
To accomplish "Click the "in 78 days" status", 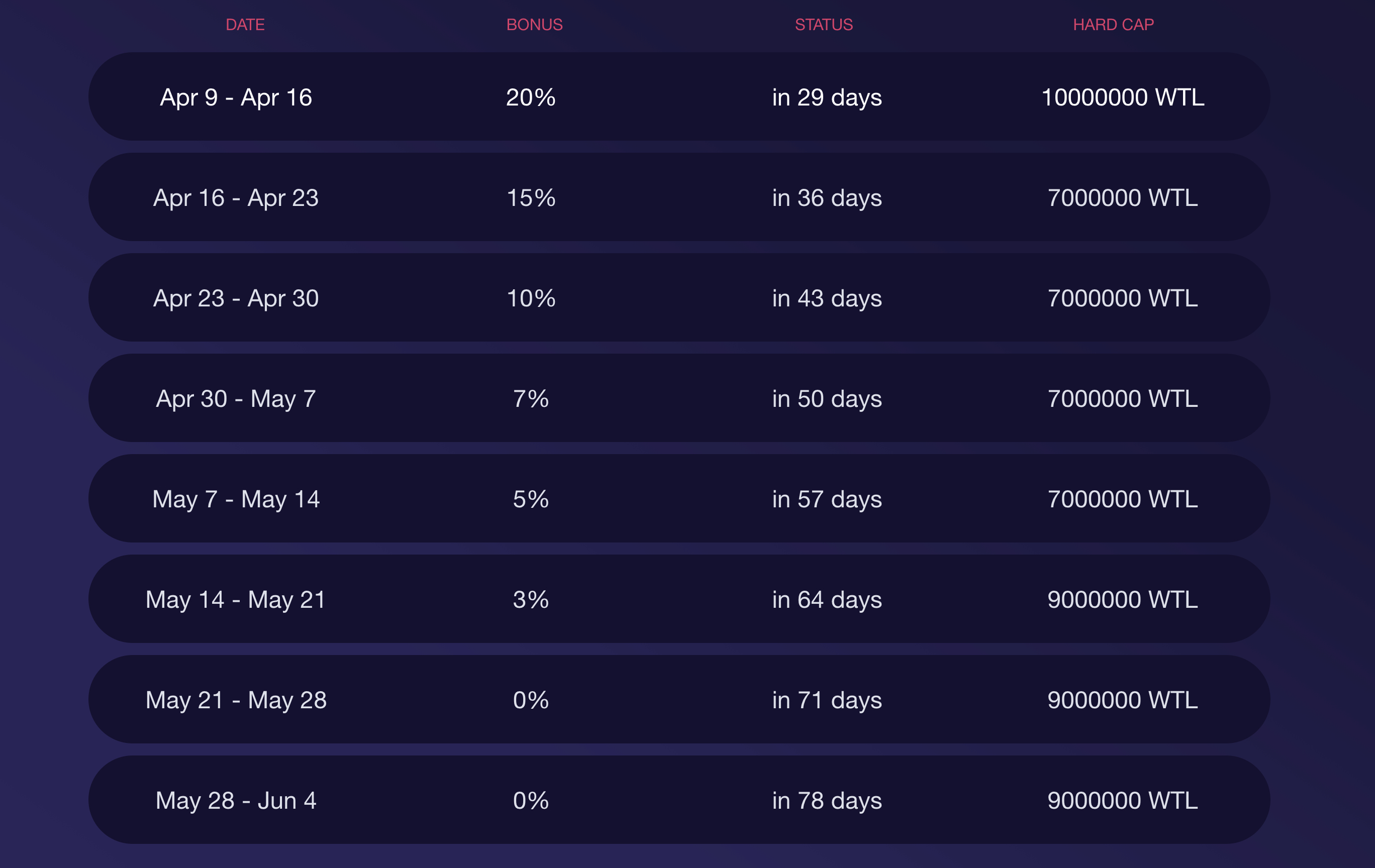I will point(827,801).
